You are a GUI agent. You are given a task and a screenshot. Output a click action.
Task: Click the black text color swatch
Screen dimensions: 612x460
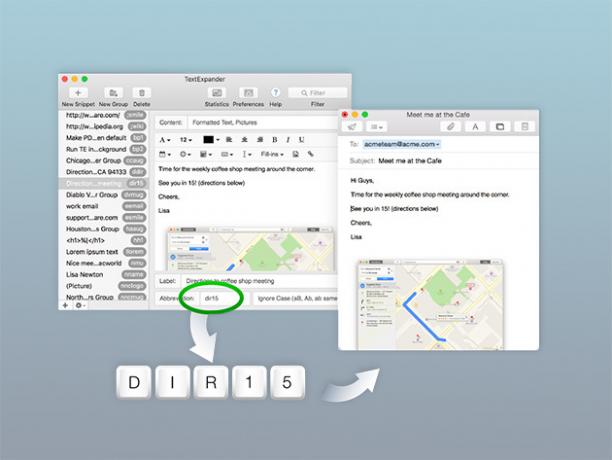(208, 140)
